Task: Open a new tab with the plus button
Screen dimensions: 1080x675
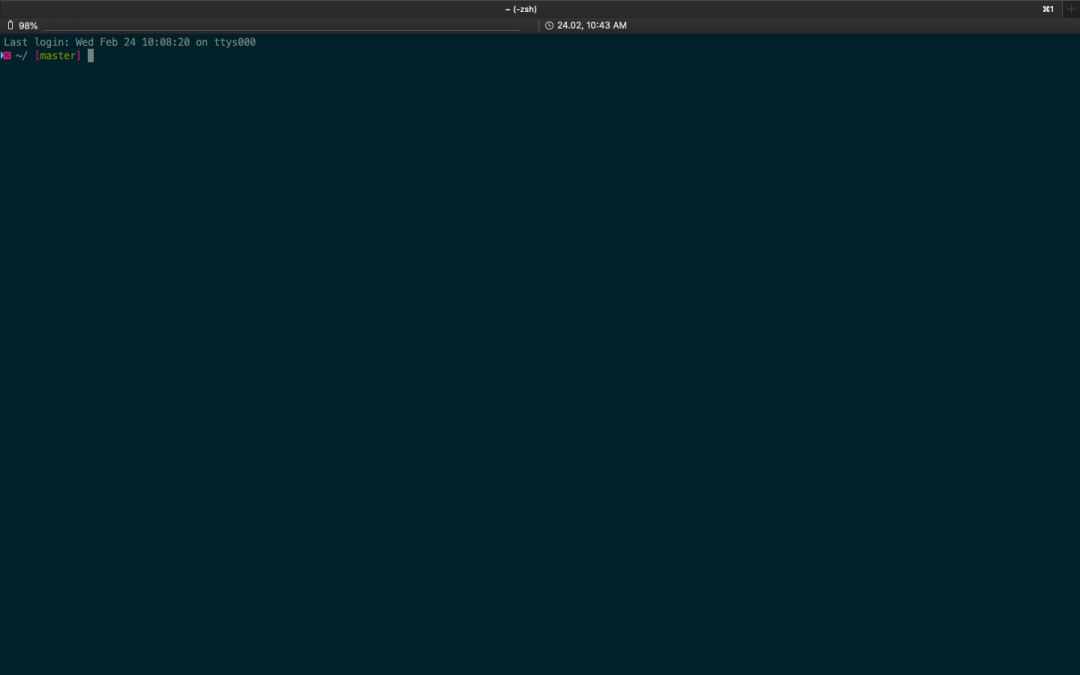Action: click(x=1072, y=9)
